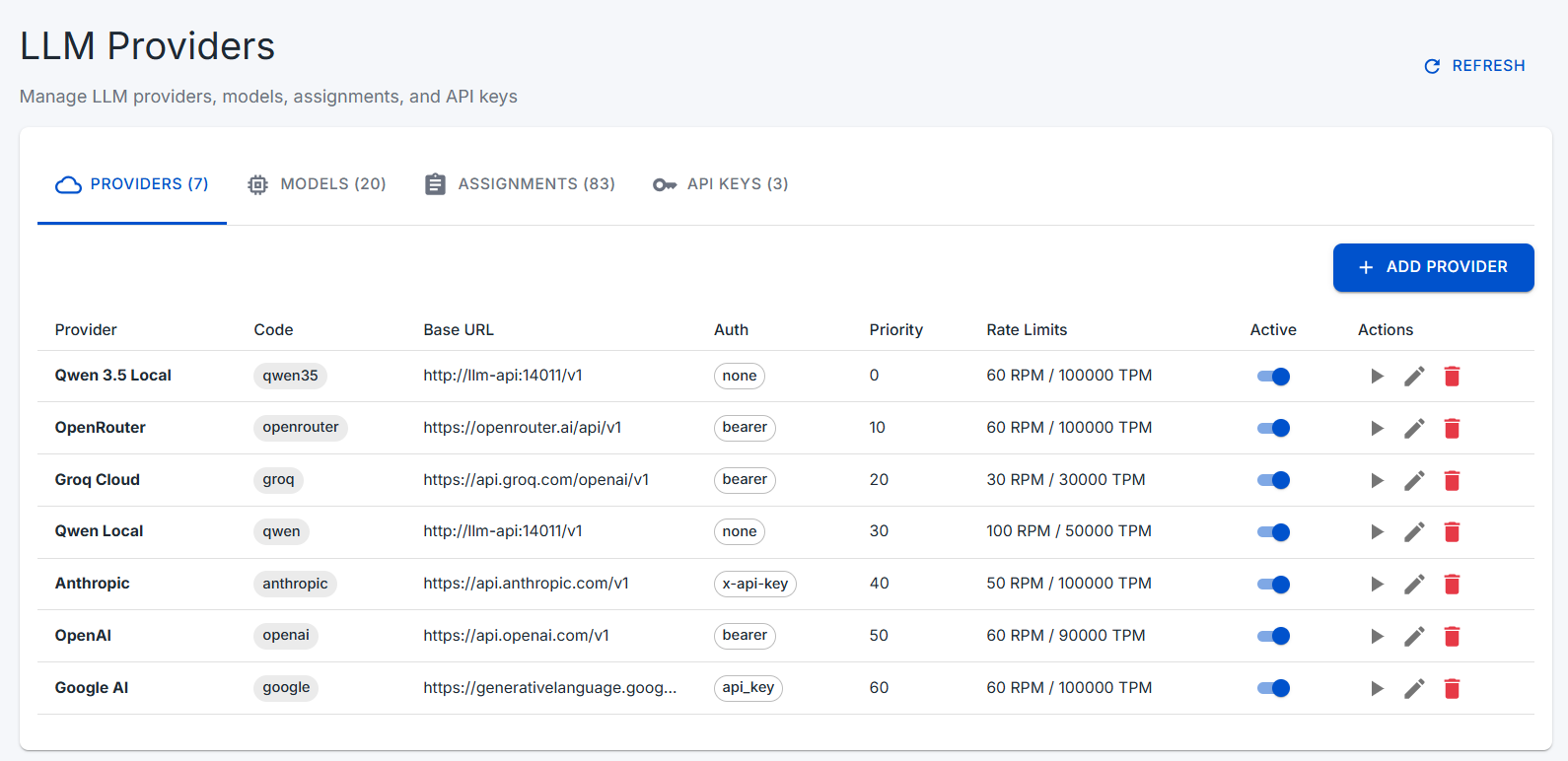Click play icon in Groq Cloud row
Image resolution: width=1568 pixels, height=761 pixels.
pyautogui.click(x=1377, y=480)
